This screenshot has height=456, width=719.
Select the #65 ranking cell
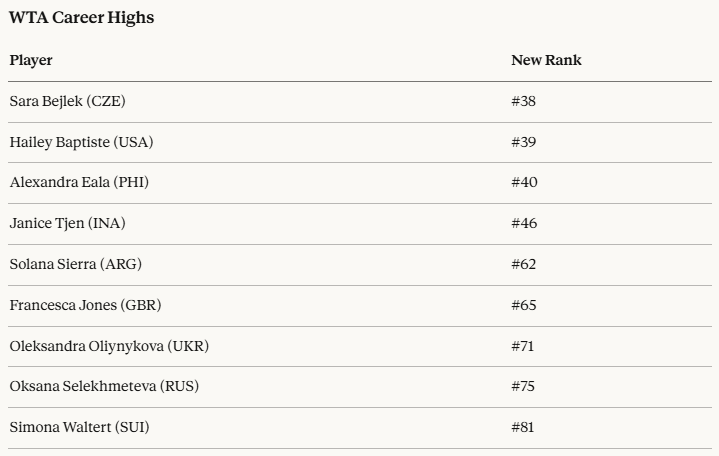click(524, 305)
